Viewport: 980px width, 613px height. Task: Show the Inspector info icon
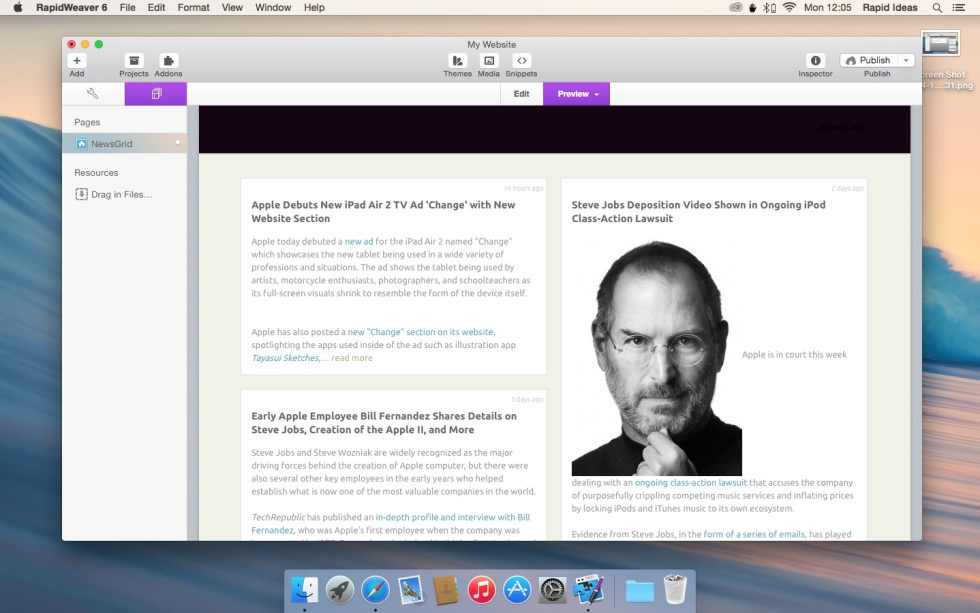[x=815, y=61]
